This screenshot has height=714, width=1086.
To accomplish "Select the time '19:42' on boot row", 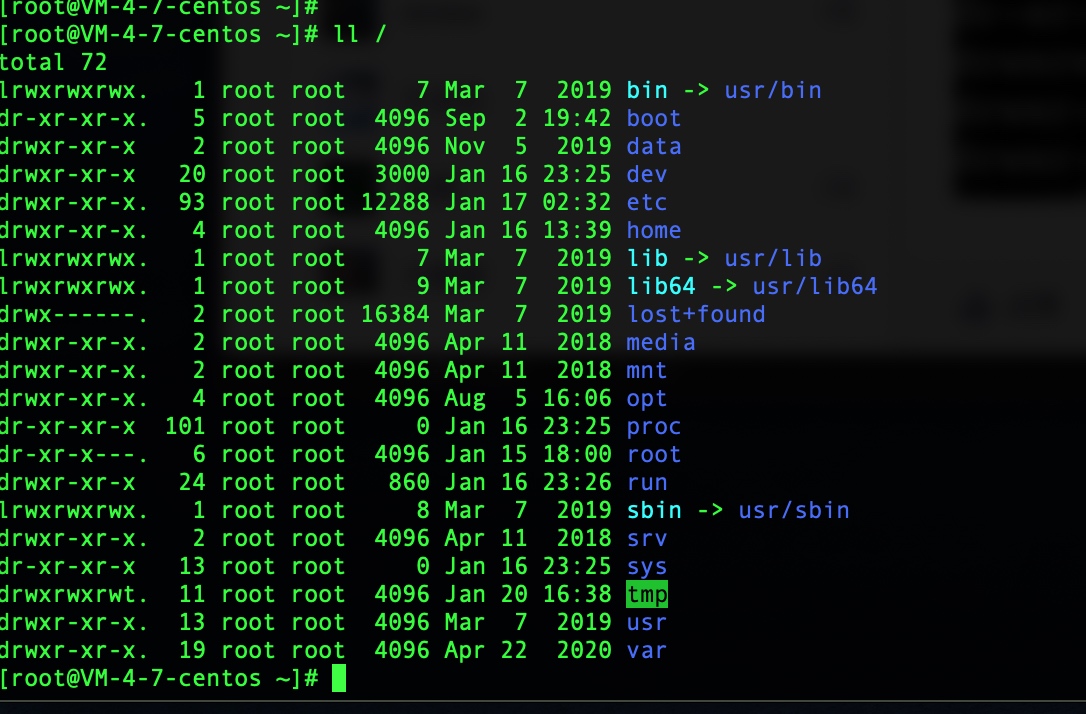I will tap(577, 118).
